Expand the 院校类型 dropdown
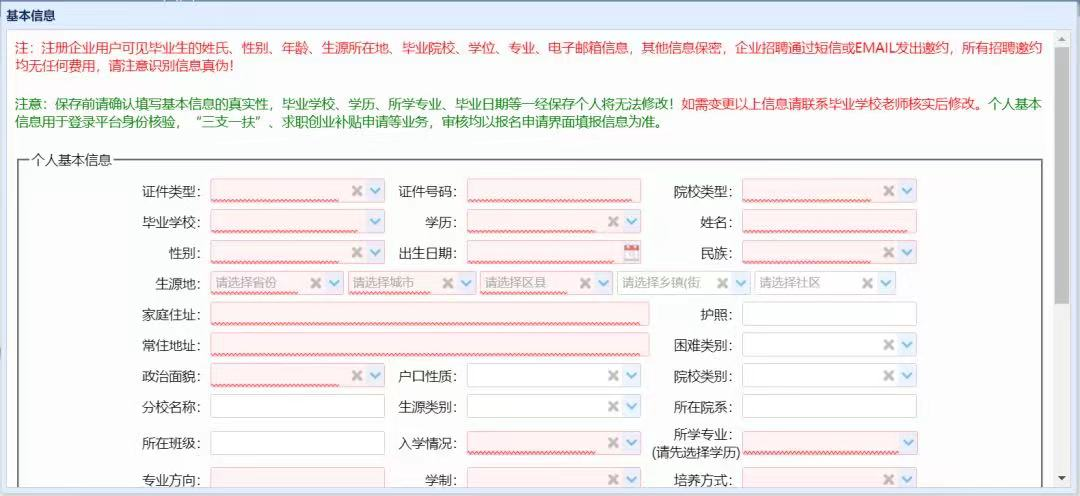This screenshot has width=1080, height=496. [x=907, y=191]
